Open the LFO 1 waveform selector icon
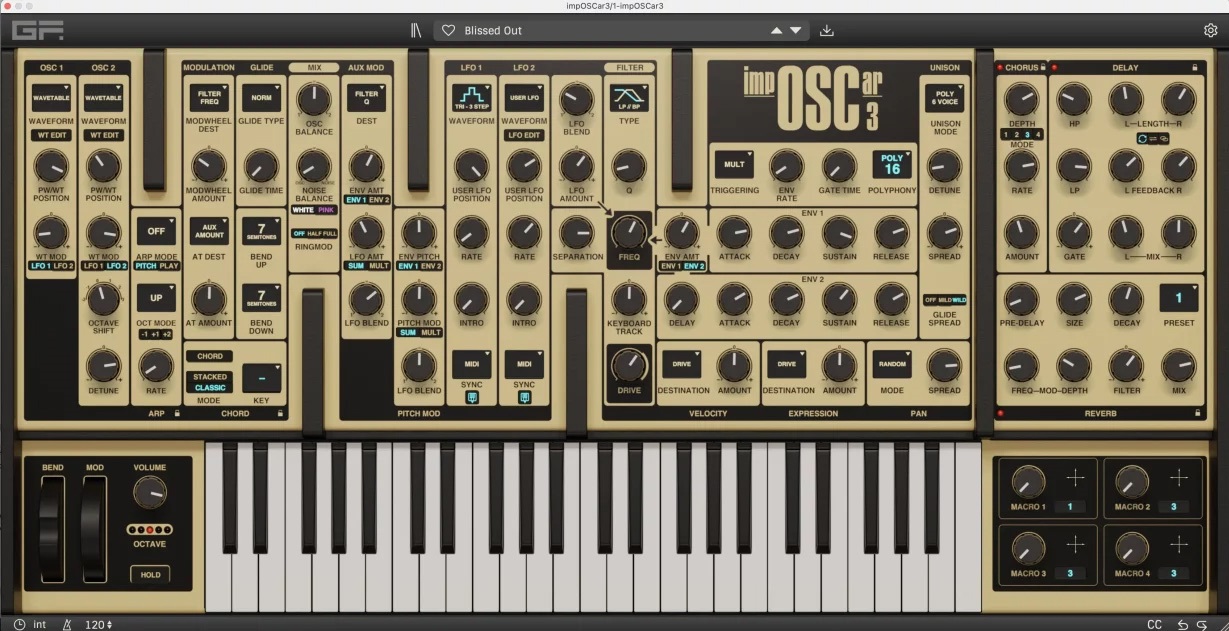This screenshot has height=631, width=1229. (471, 98)
